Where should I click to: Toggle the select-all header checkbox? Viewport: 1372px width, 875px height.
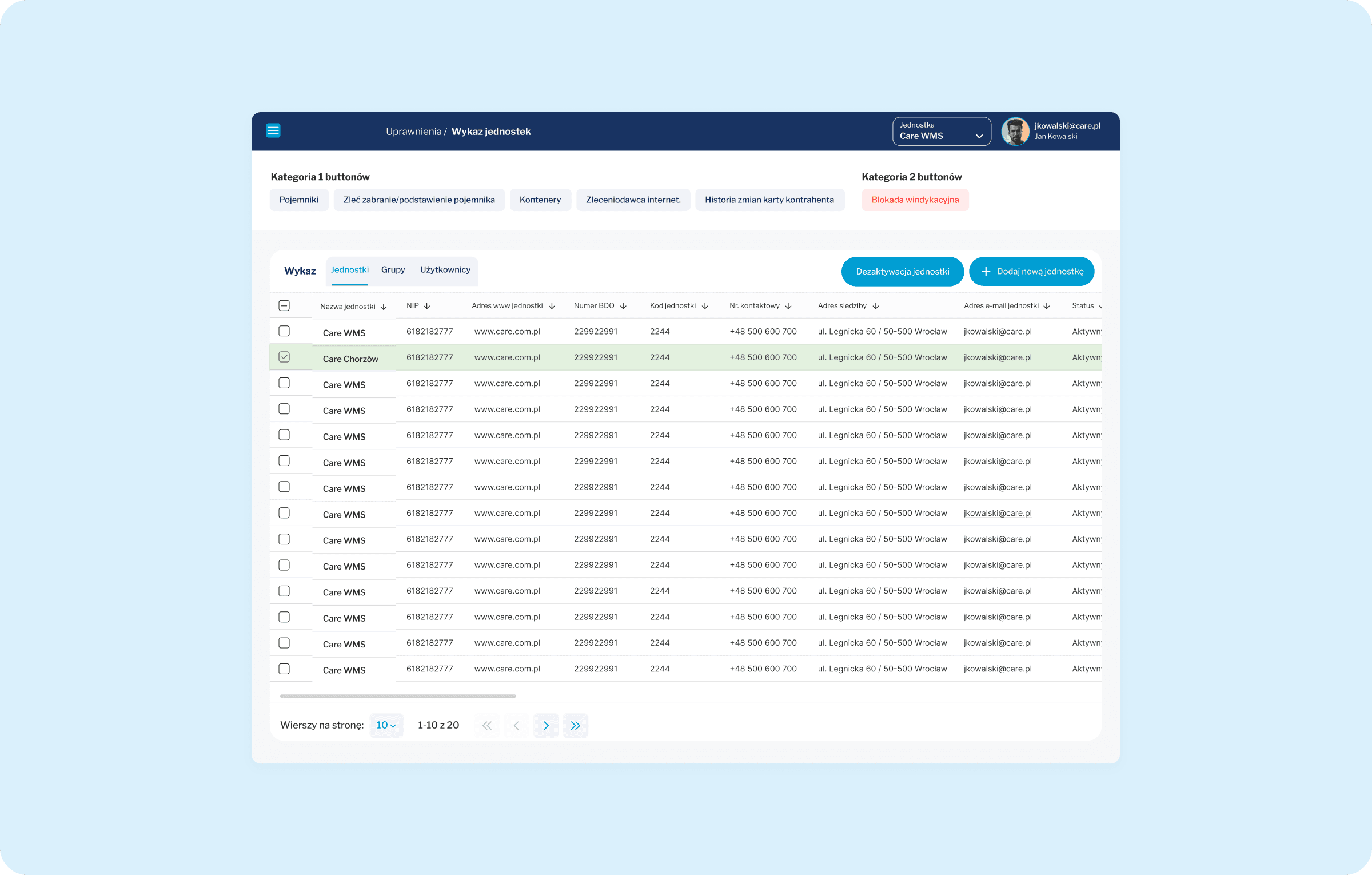(x=284, y=306)
